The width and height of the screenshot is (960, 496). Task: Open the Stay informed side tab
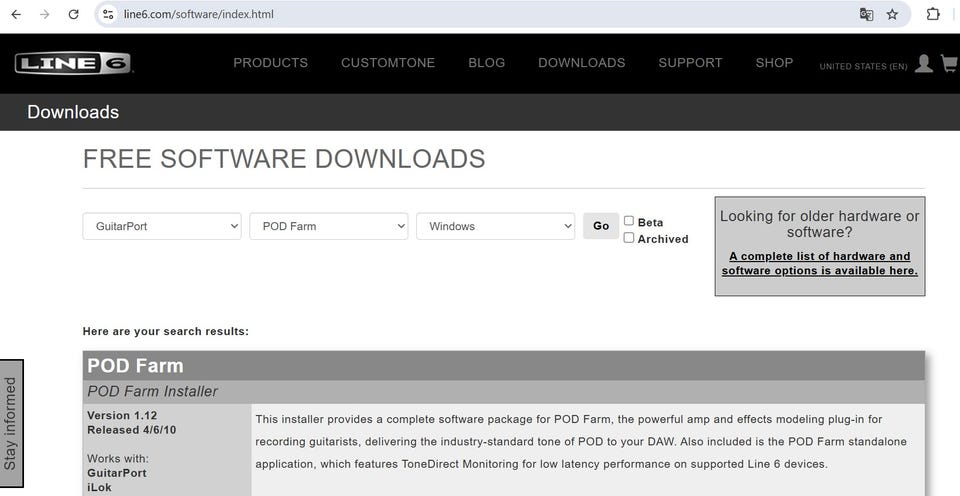point(11,423)
